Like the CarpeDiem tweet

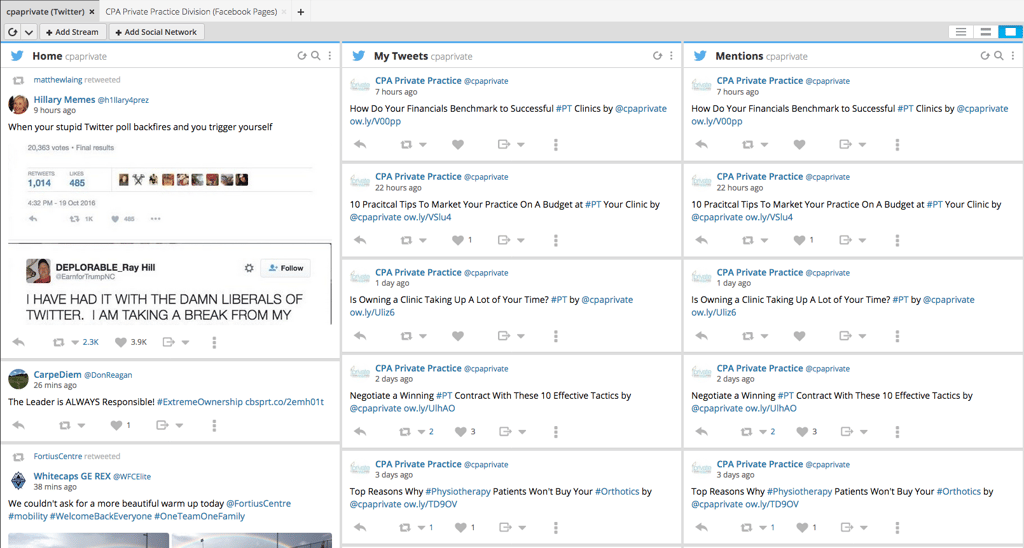point(116,425)
